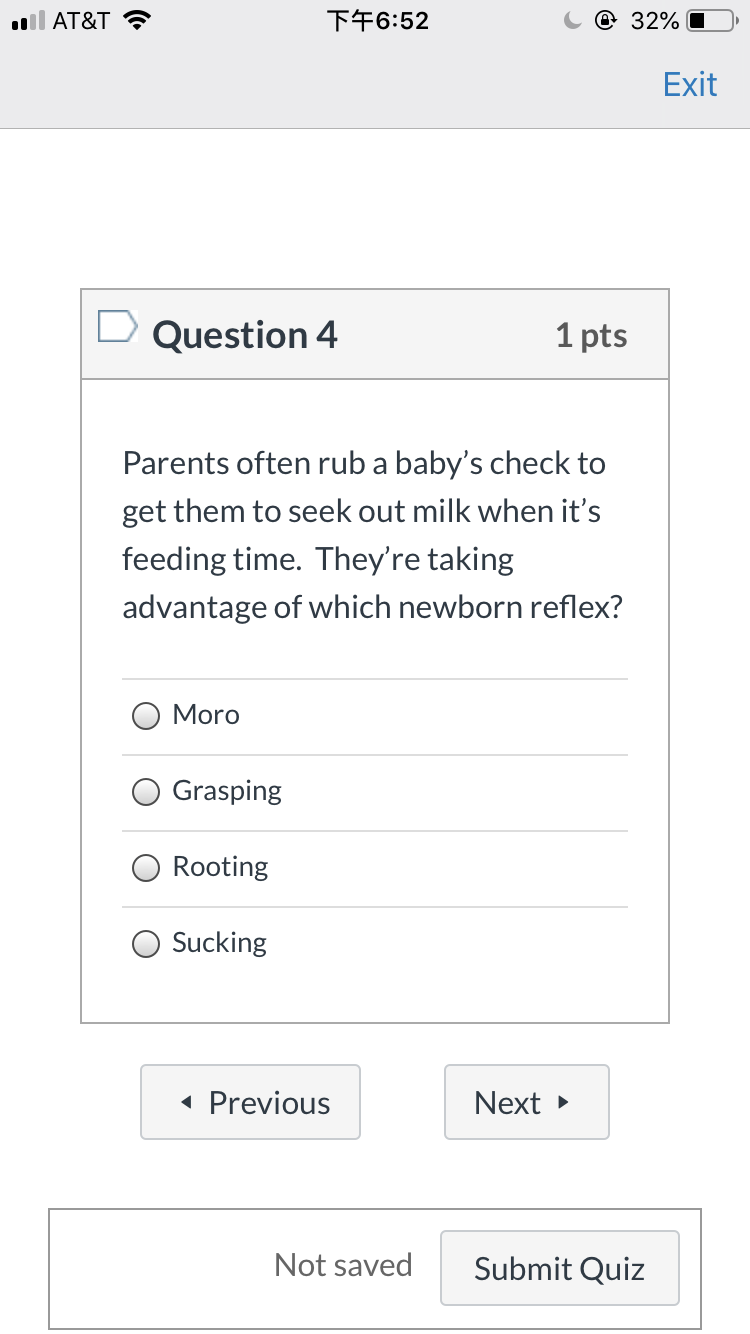The image size is (750, 1334).
Task: Choose the Sucking answer option
Action: (375, 944)
